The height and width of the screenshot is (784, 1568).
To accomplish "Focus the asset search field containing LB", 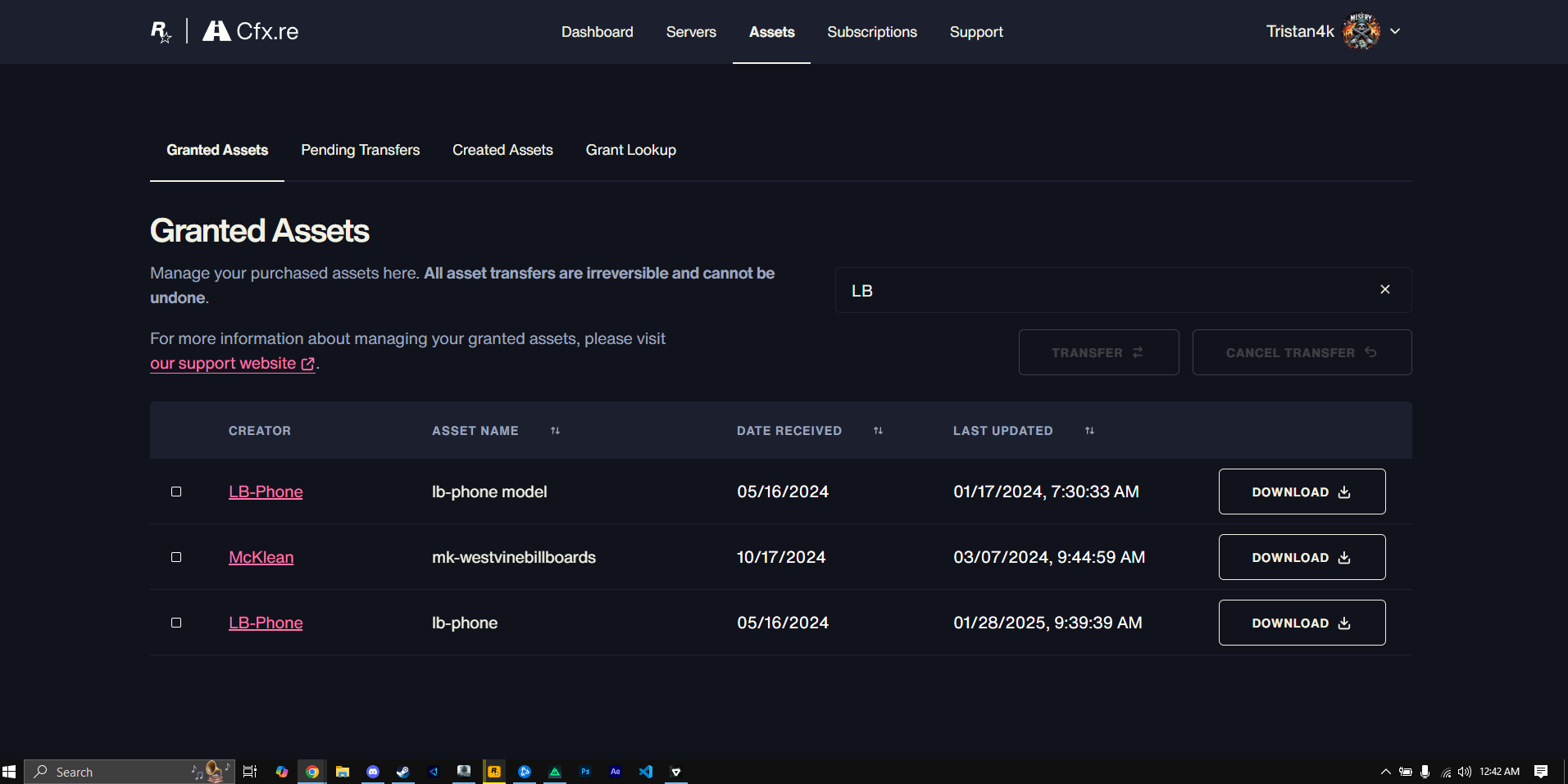I will 1123,290.
